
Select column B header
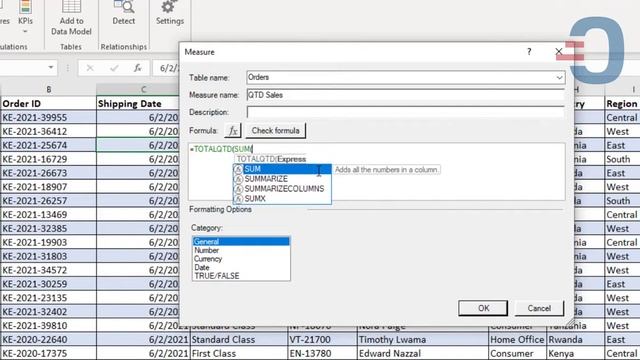[49, 89]
